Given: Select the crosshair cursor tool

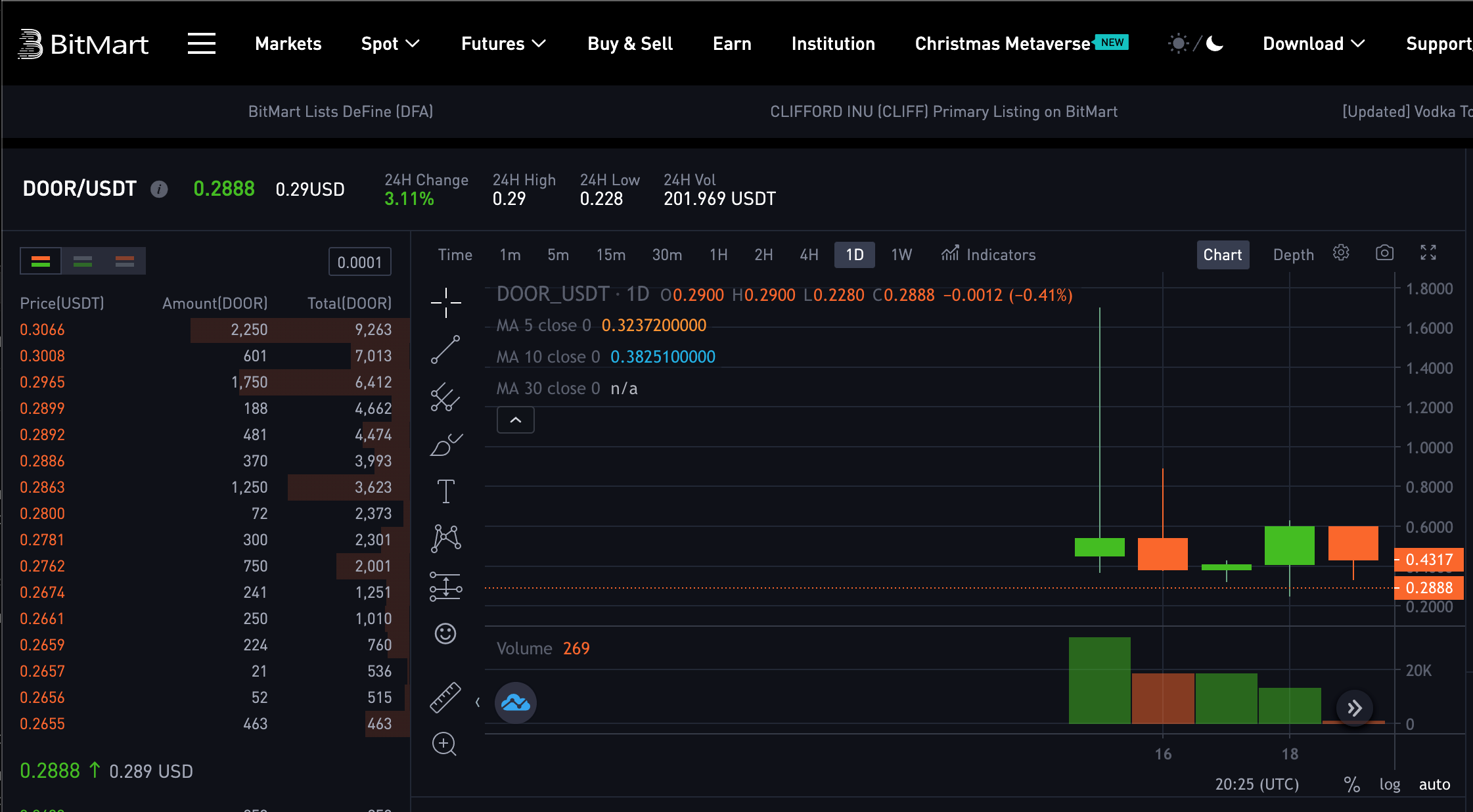Looking at the screenshot, I should pos(446,303).
